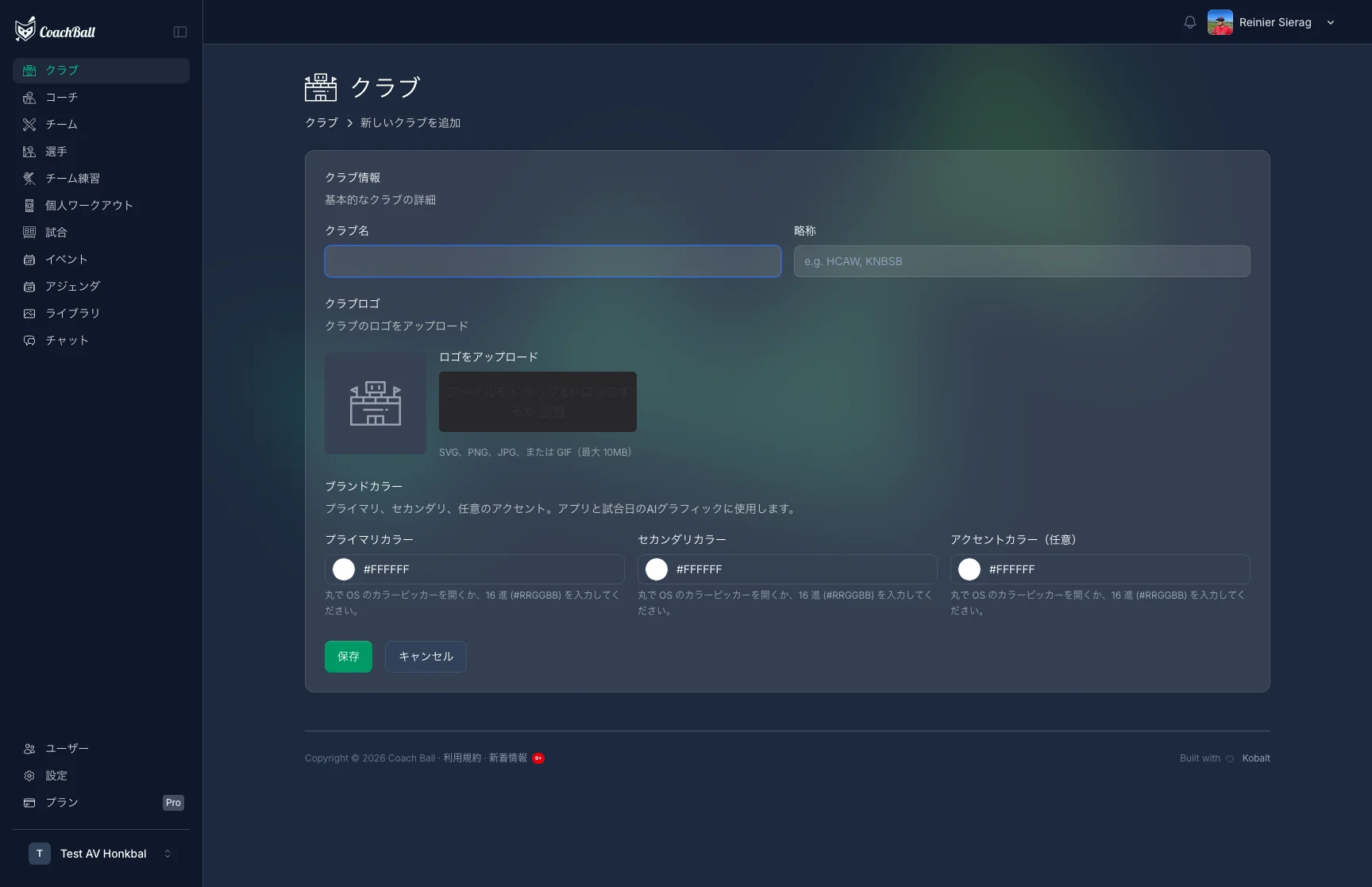Open Test AV Honkbal workspace switcher
This screenshot has height=887, width=1372.
101,854
